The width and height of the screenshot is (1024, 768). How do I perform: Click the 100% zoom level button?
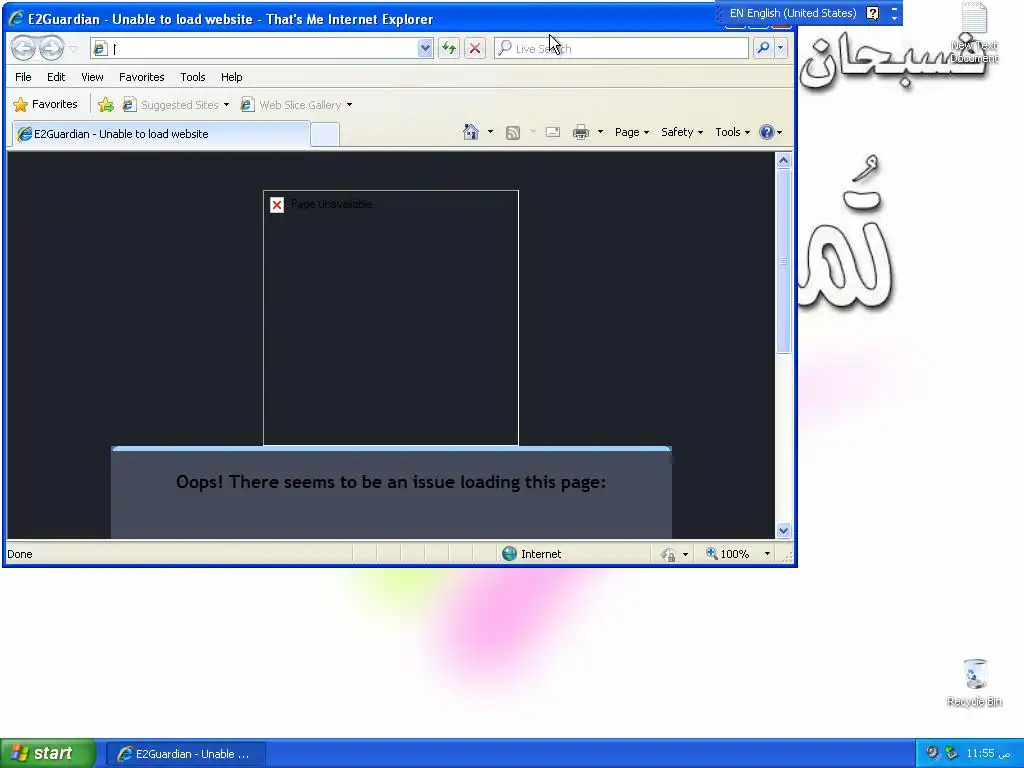(727, 554)
